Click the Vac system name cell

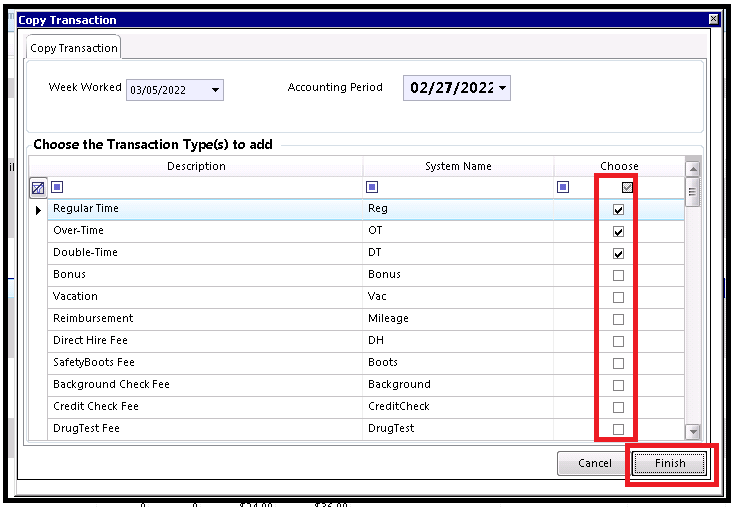(458, 297)
